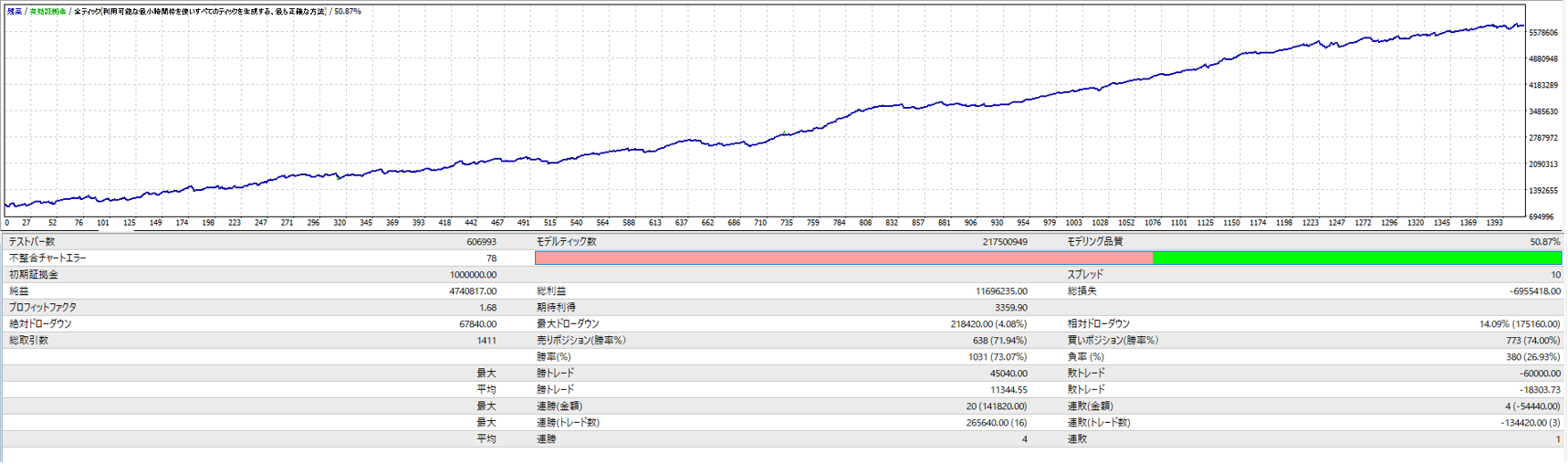Click the 純益 label
The width and height of the screenshot is (1568, 464).
click(x=19, y=291)
